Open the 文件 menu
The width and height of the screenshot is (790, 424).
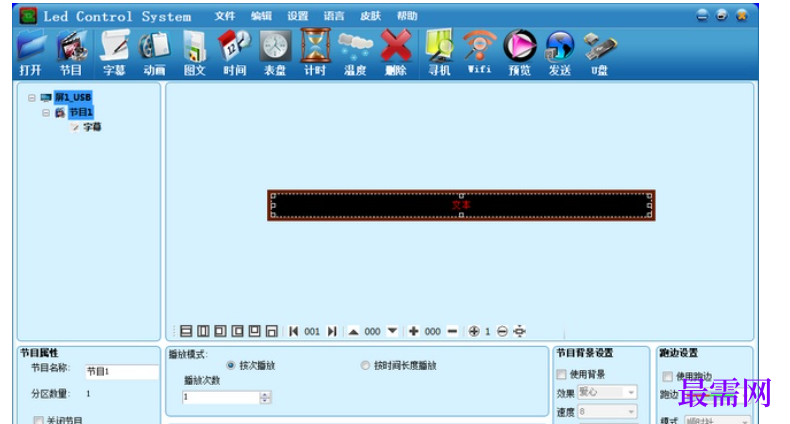[x=225, y=16]
